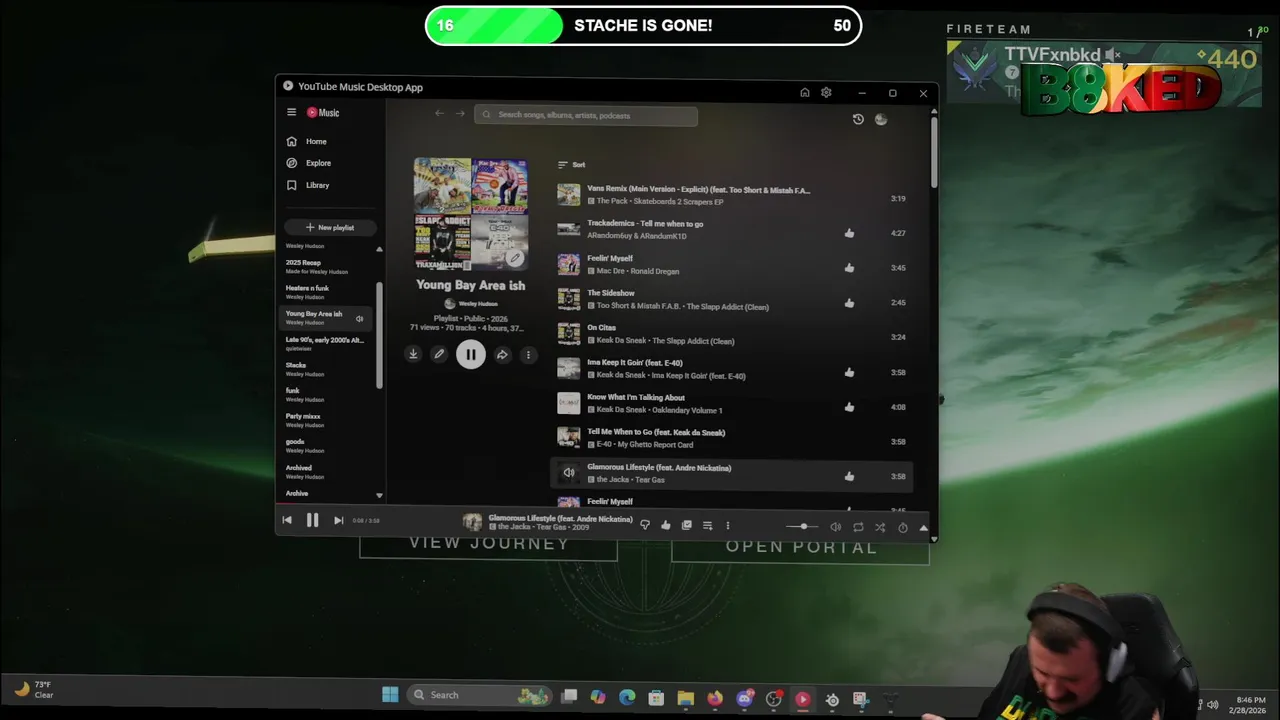Open the account avatar menu
The width and height of the screenshot is (1280, 720).
(881, 119)
